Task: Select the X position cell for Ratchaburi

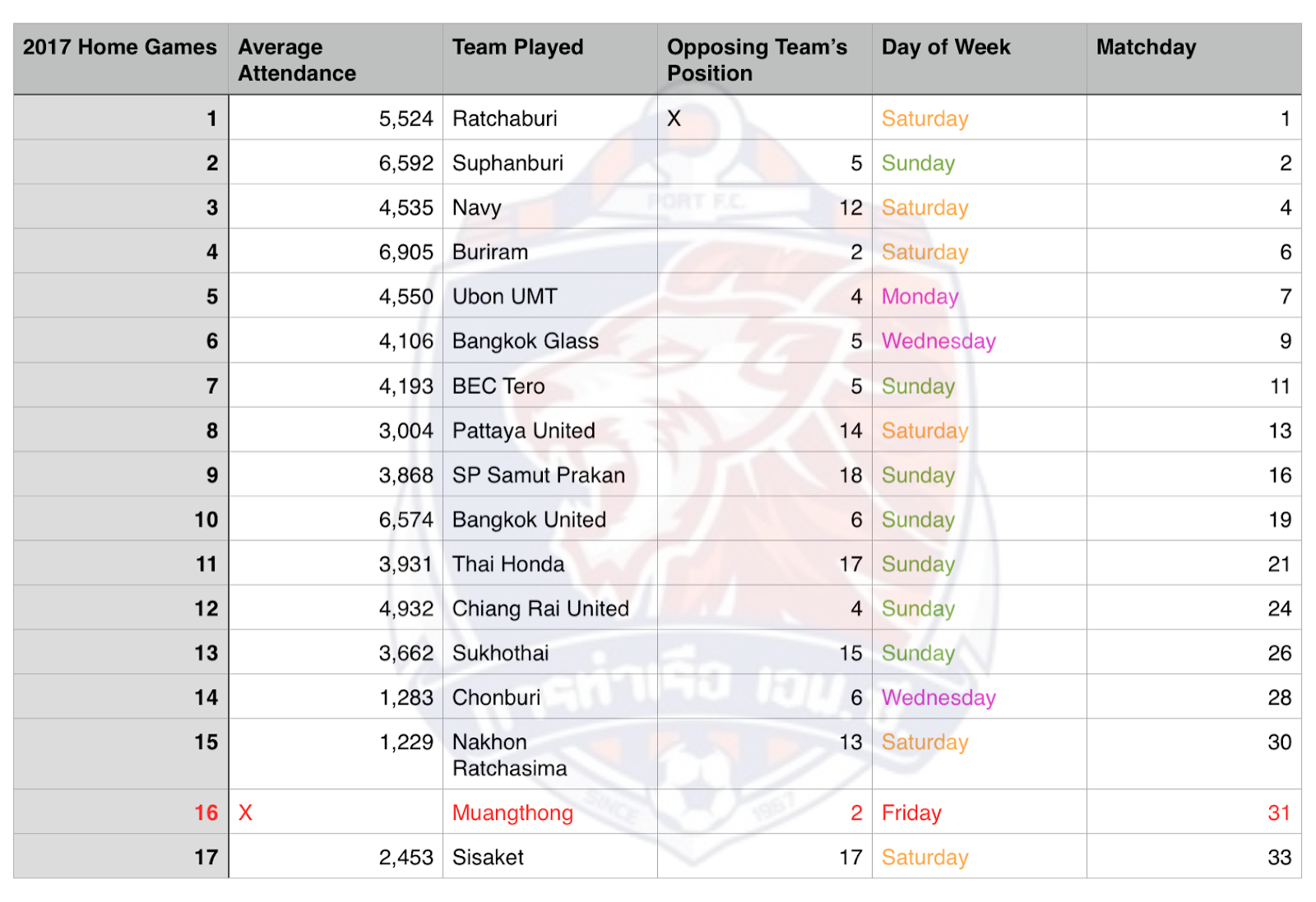Action: [x=765, y=118]
